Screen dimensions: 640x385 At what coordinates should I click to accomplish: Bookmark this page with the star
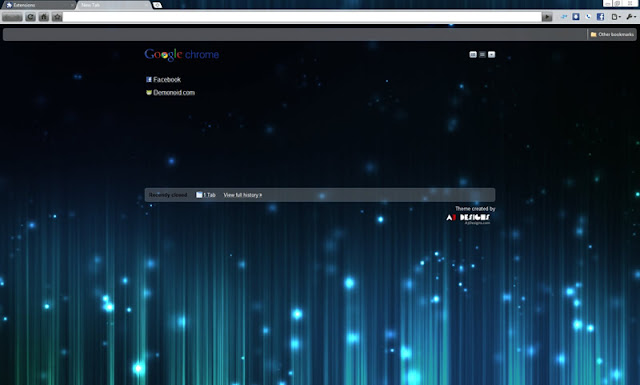pos(57,17)
